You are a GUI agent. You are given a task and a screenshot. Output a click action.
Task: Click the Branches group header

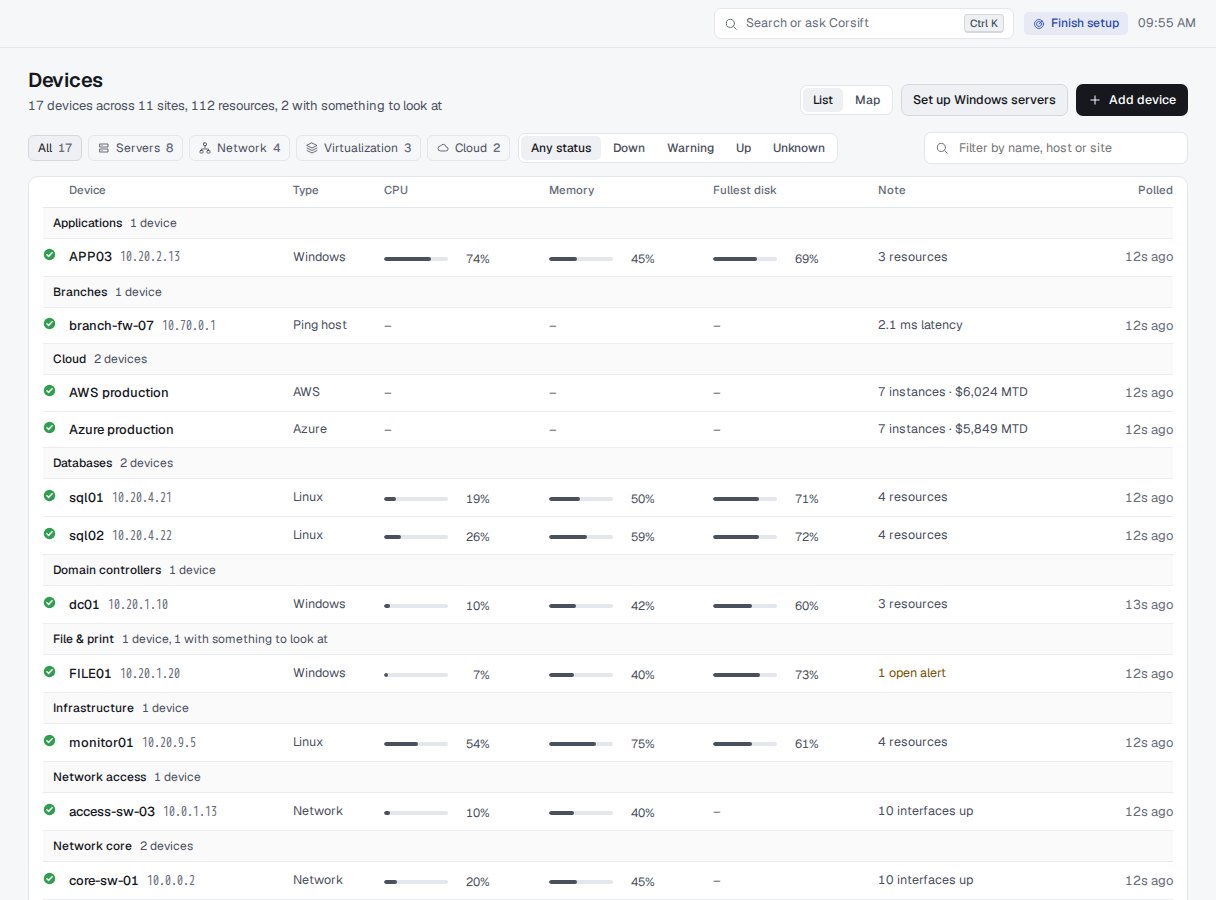point(608,292)
